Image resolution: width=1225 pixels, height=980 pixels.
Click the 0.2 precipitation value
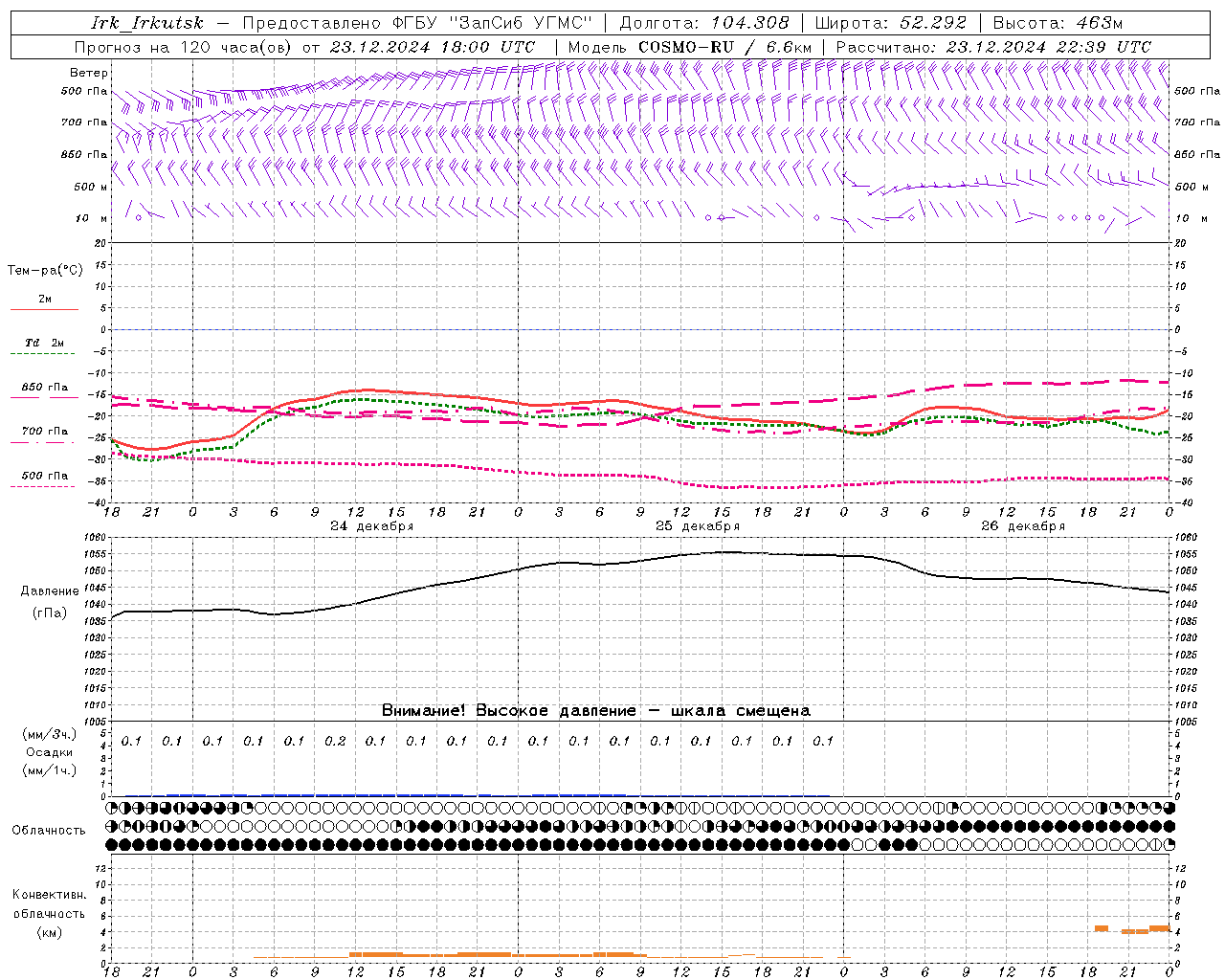click(335, 741)
